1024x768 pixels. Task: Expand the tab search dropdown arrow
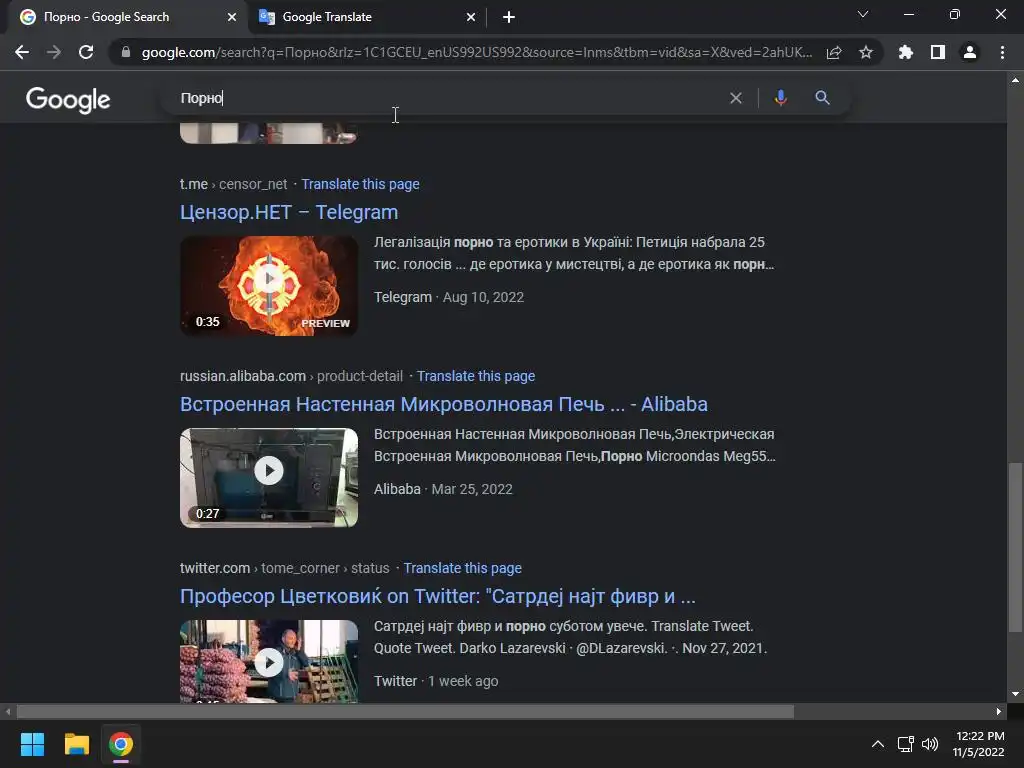click(x=863, y=14)
